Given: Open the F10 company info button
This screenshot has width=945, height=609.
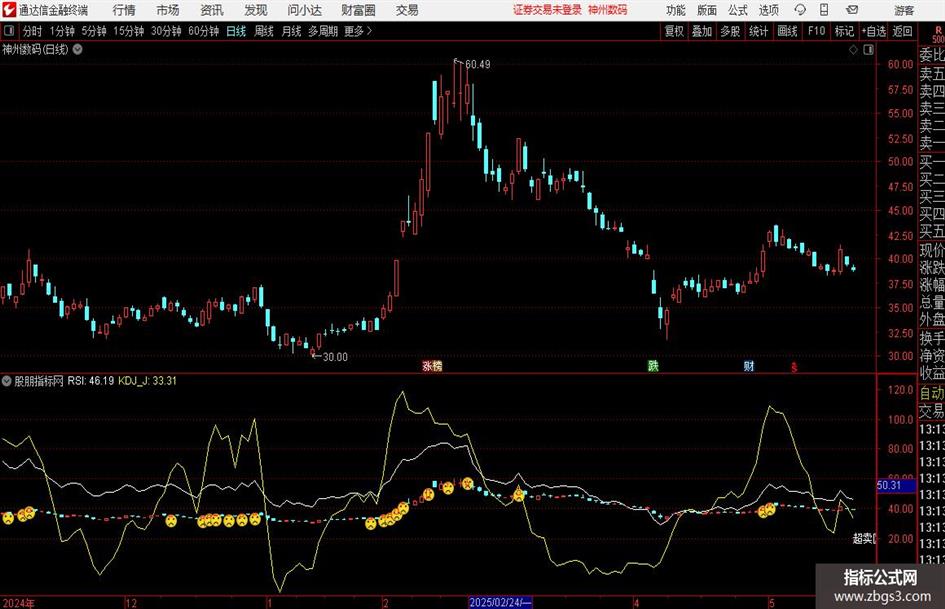Looking at the screenshot, I should click(817, 31).
